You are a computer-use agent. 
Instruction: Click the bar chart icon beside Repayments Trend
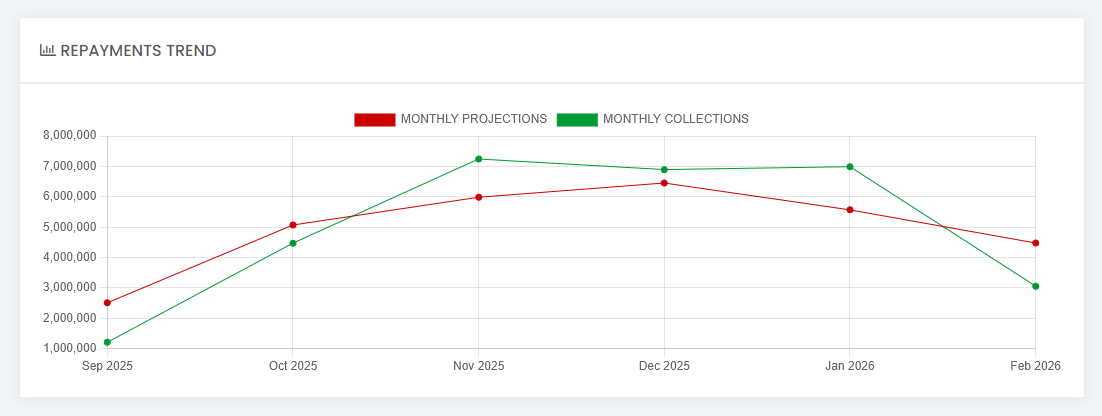(x=47, y=50)
